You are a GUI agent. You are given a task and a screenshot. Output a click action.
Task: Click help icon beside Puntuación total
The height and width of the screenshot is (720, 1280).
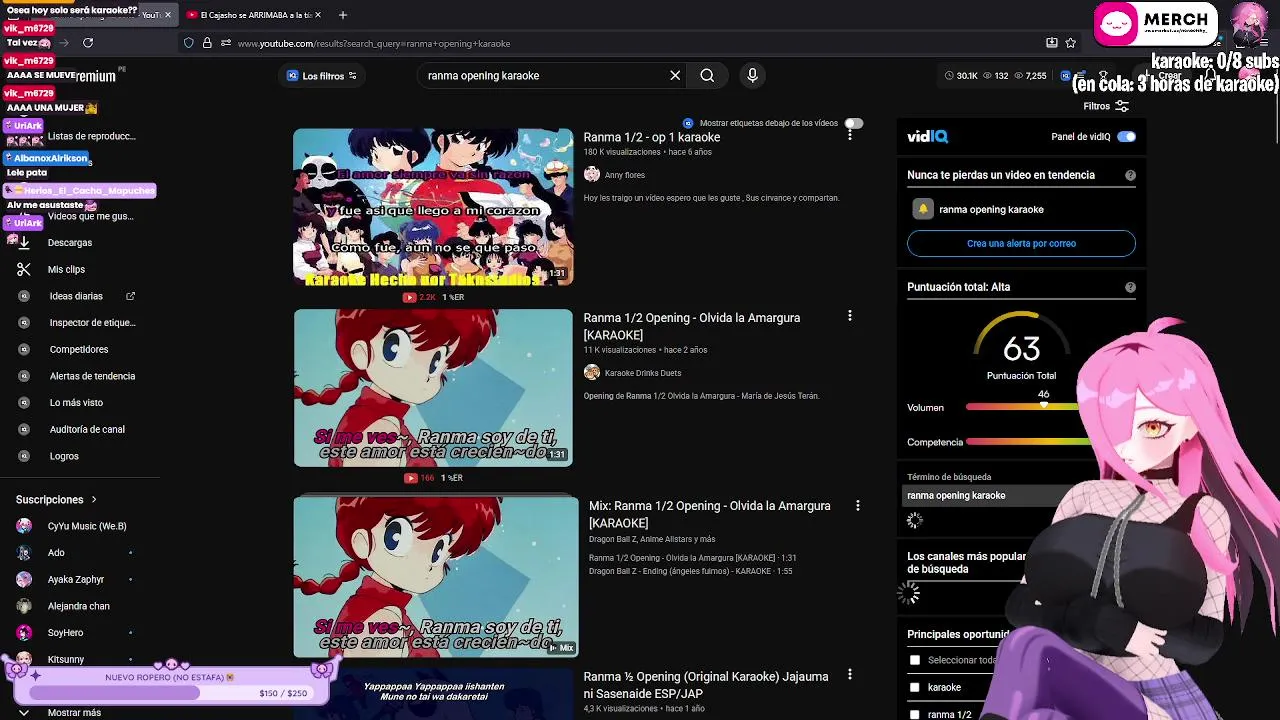pos(1130,287)
